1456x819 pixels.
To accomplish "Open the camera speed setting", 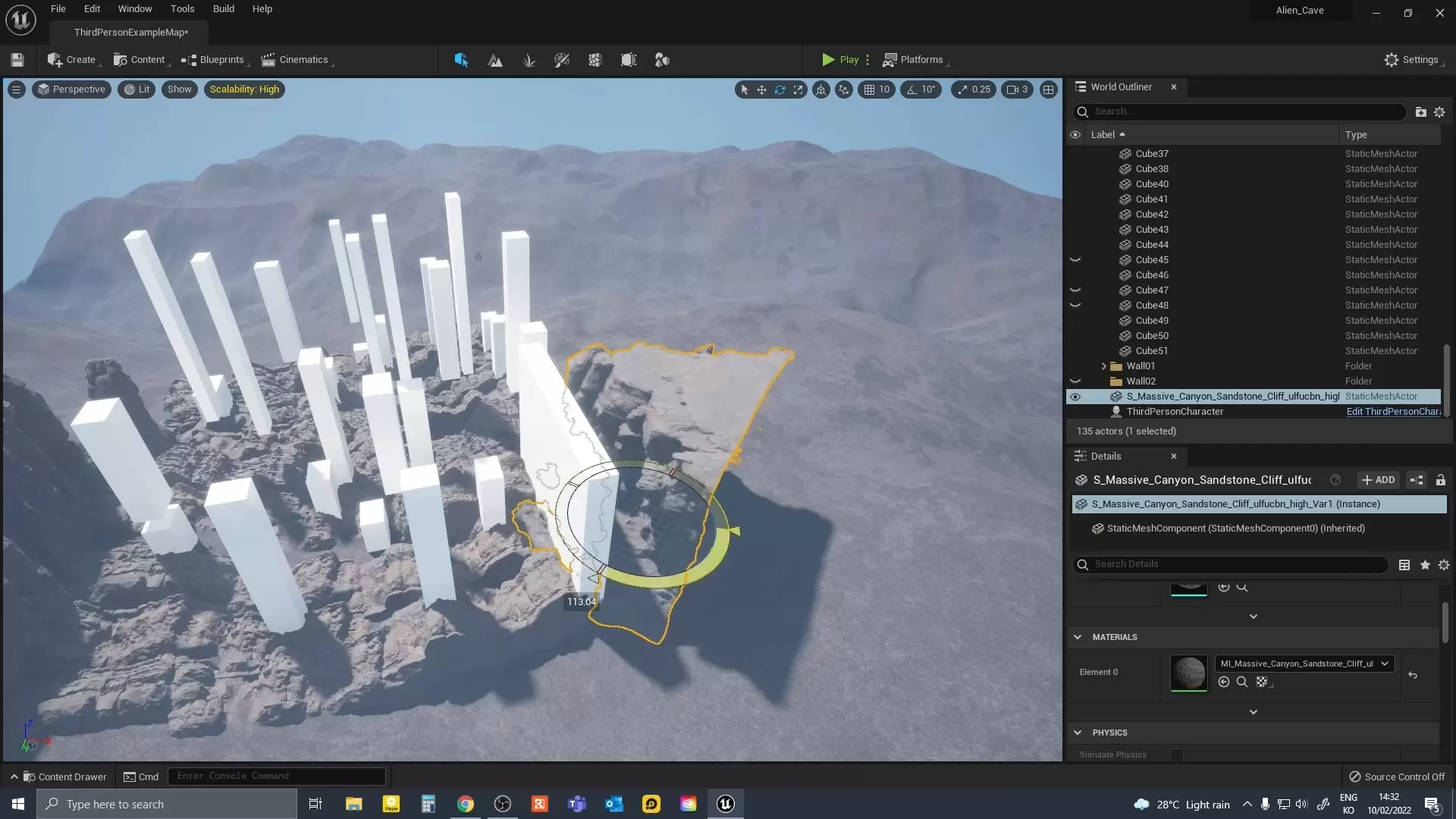I will (1017, 89).
